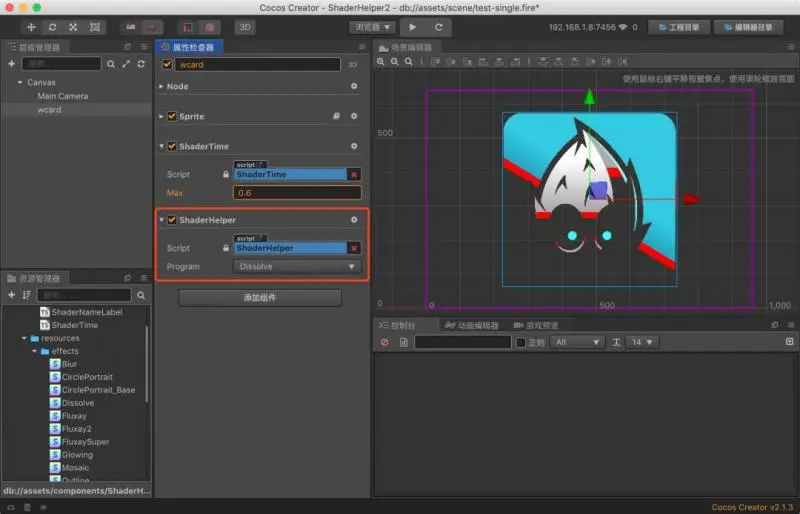This screenshot has height=514, width=800.
Task: Open the Node section gear menu
Action: [354, 86]
